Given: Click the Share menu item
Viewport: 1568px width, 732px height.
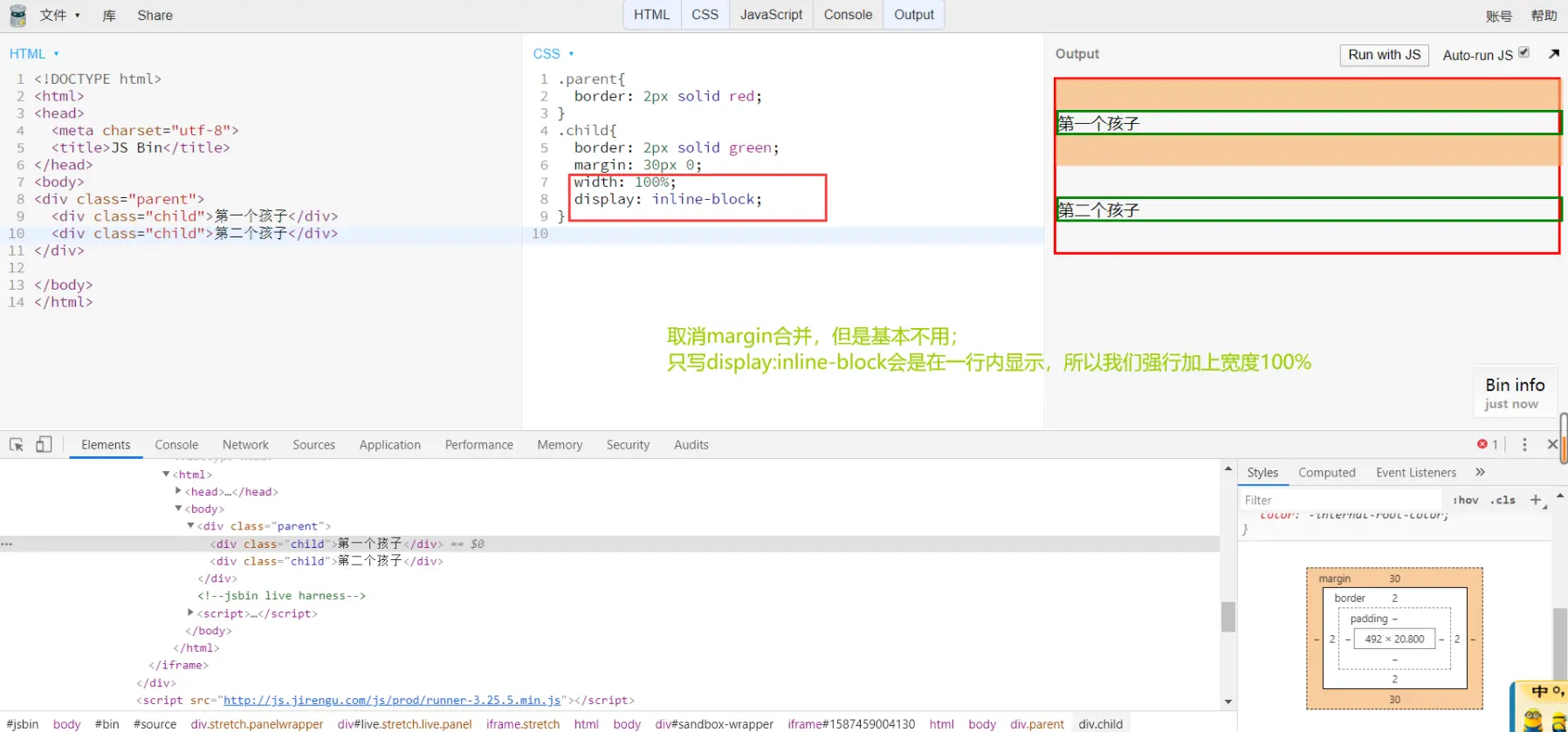Looking at the screenshot, I should (x=155, y=16).
